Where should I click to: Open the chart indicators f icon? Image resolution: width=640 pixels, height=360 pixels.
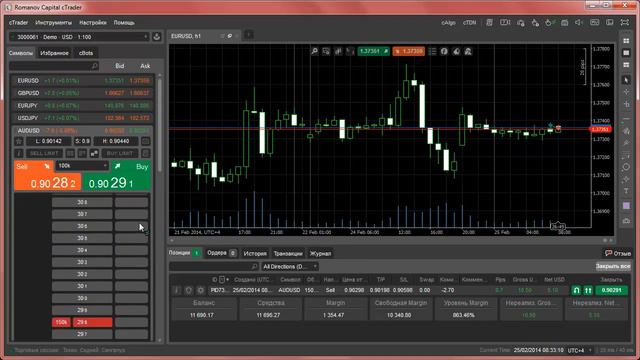pyautogui.click(x=444, y=51)
